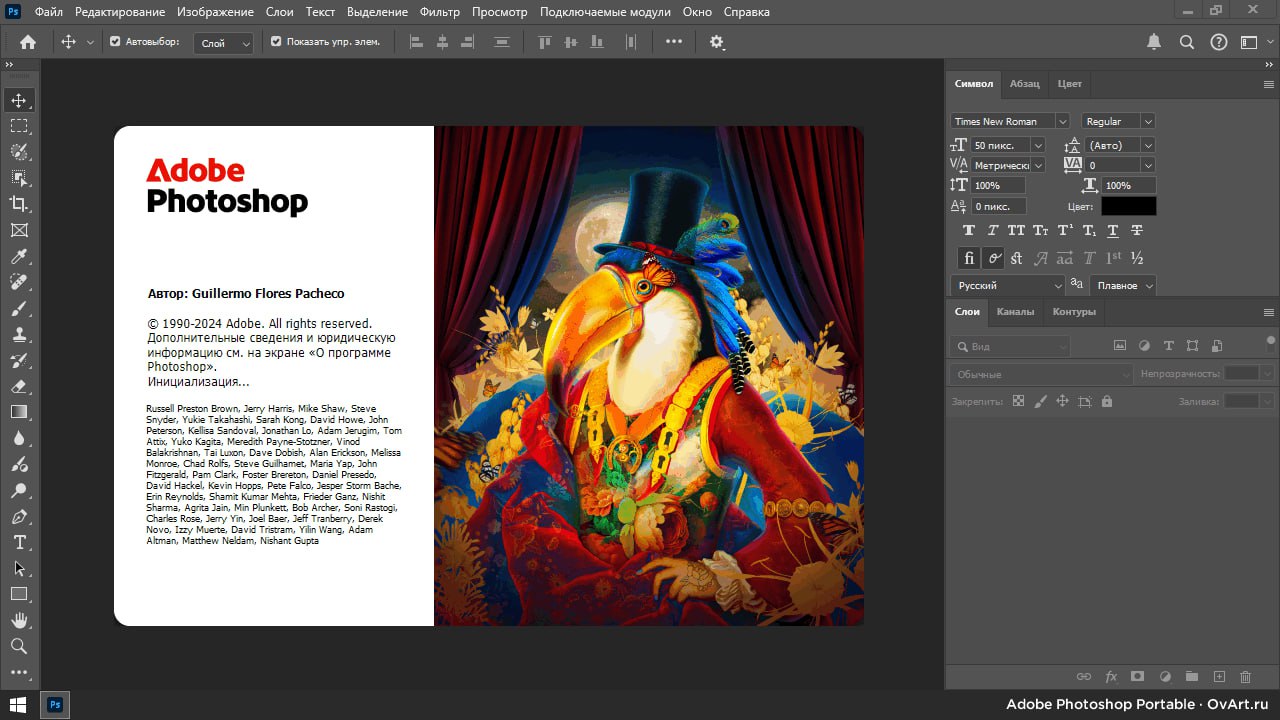1280x720 pixels.
Task: Pick the Brush tool
Action: pyautogui.click(x=19, y=308)
